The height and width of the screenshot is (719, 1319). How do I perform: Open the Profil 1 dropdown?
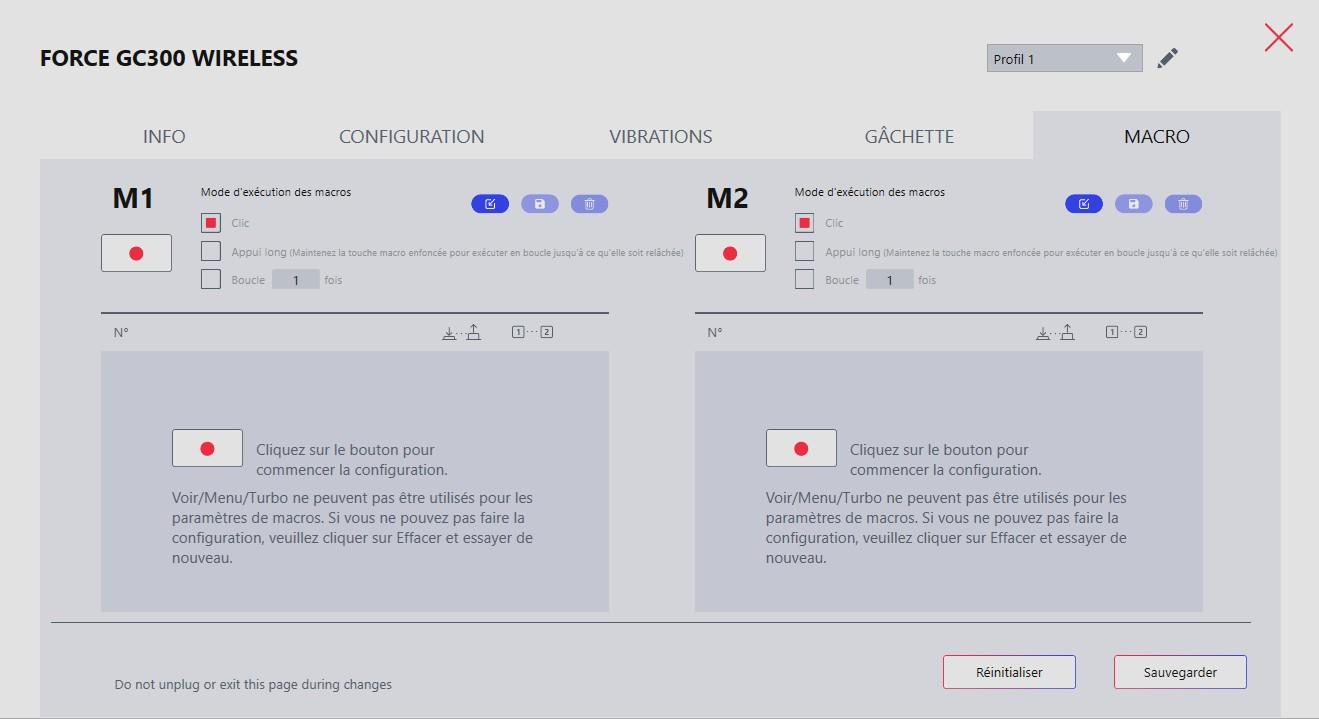click(x=1064, y=59)
